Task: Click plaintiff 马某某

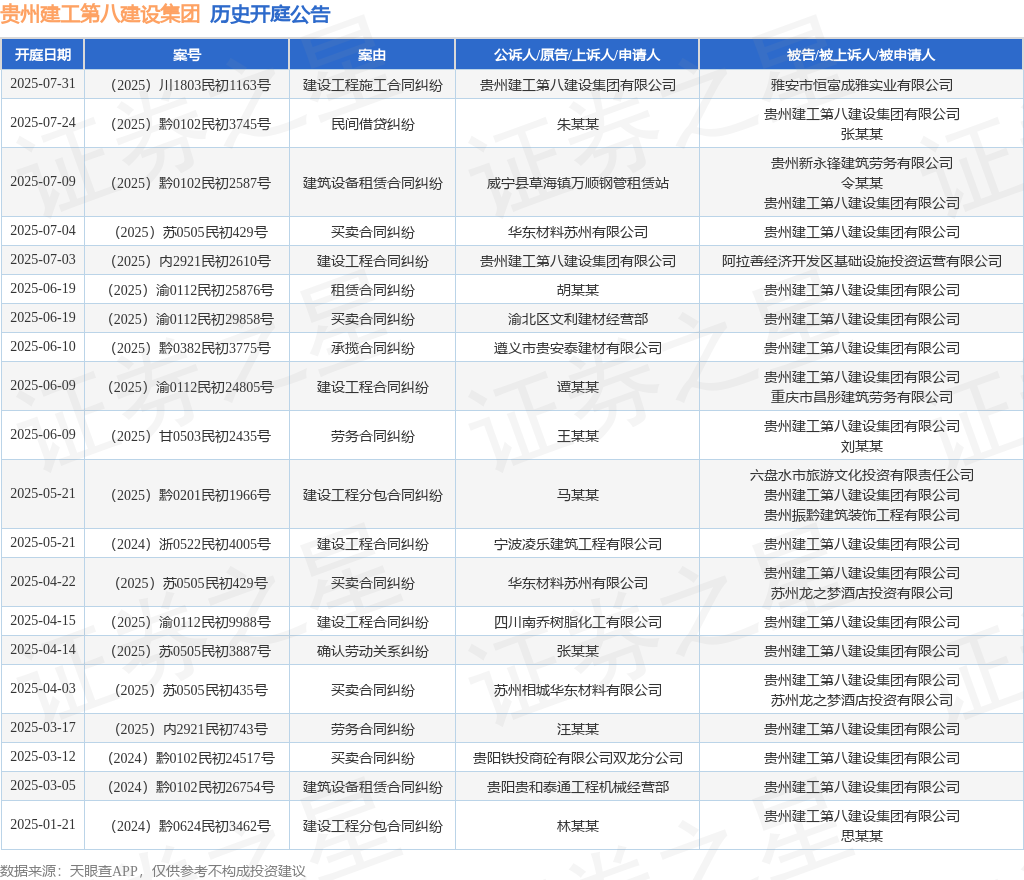Action: [x=577, y=495]
